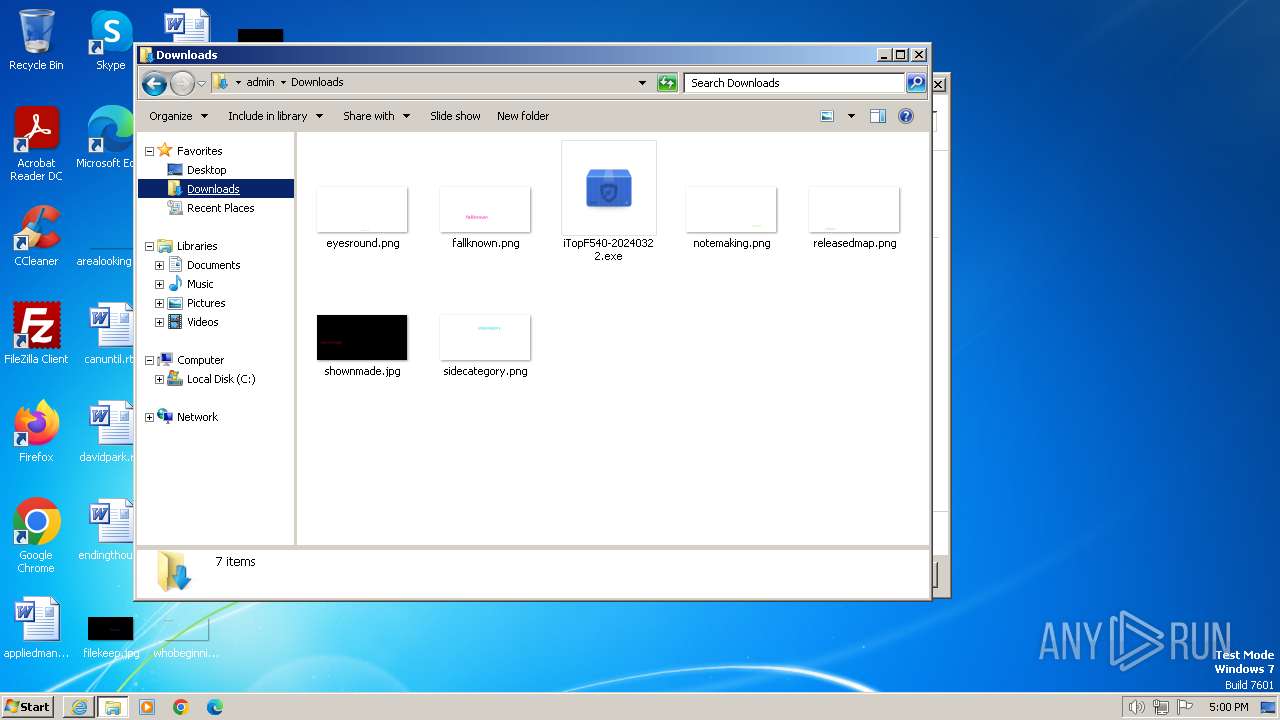Select Downloads in the navigation pane
This screenshot has width=1280, height=720.
coord(213,189)
